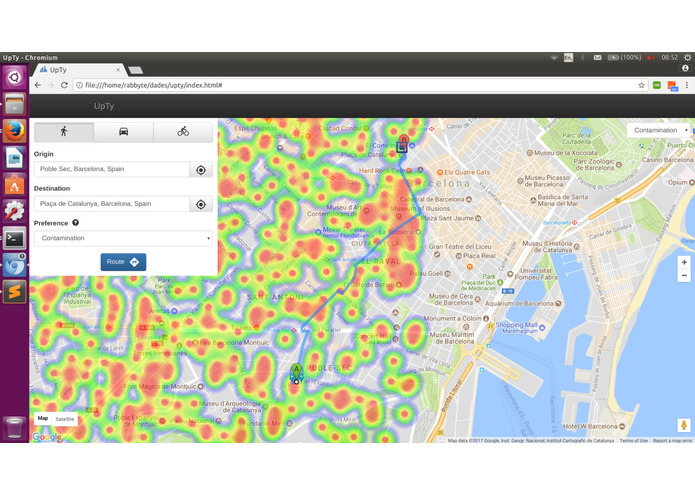
Task: Click Museu Picasso de Barcelona label
Action: 547,181
